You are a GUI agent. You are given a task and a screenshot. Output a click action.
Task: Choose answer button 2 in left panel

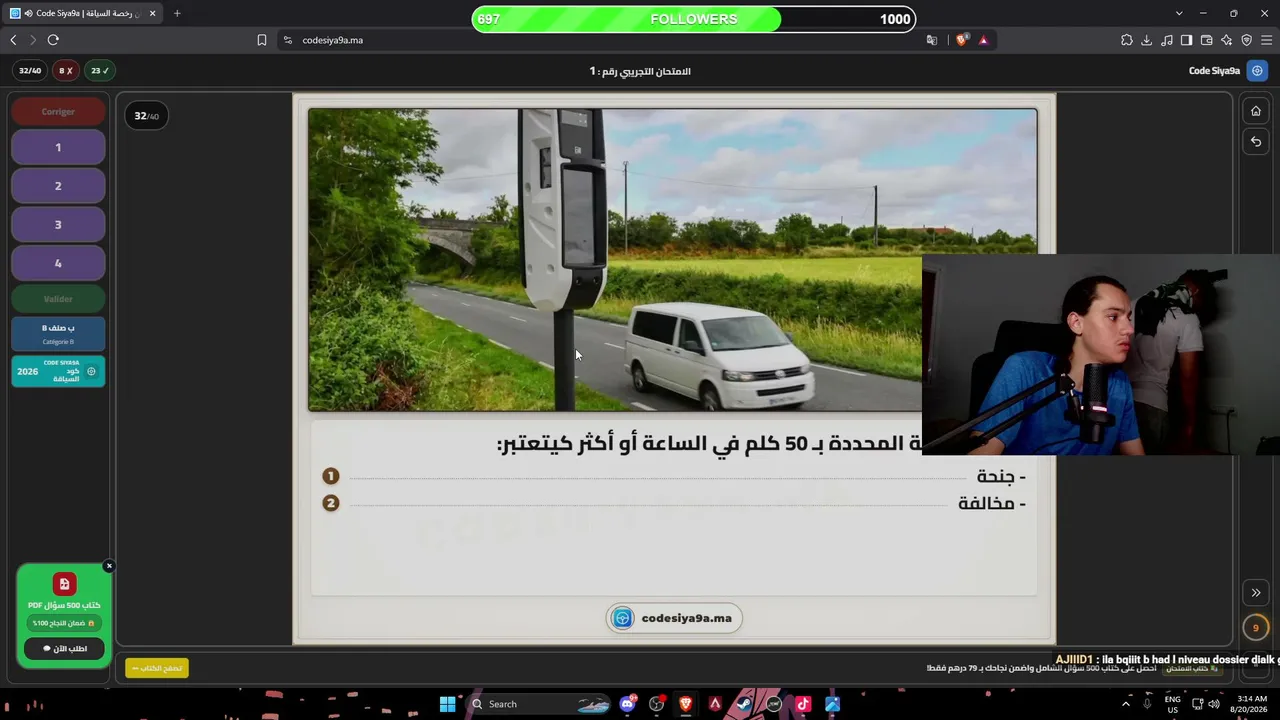(58, 186)
